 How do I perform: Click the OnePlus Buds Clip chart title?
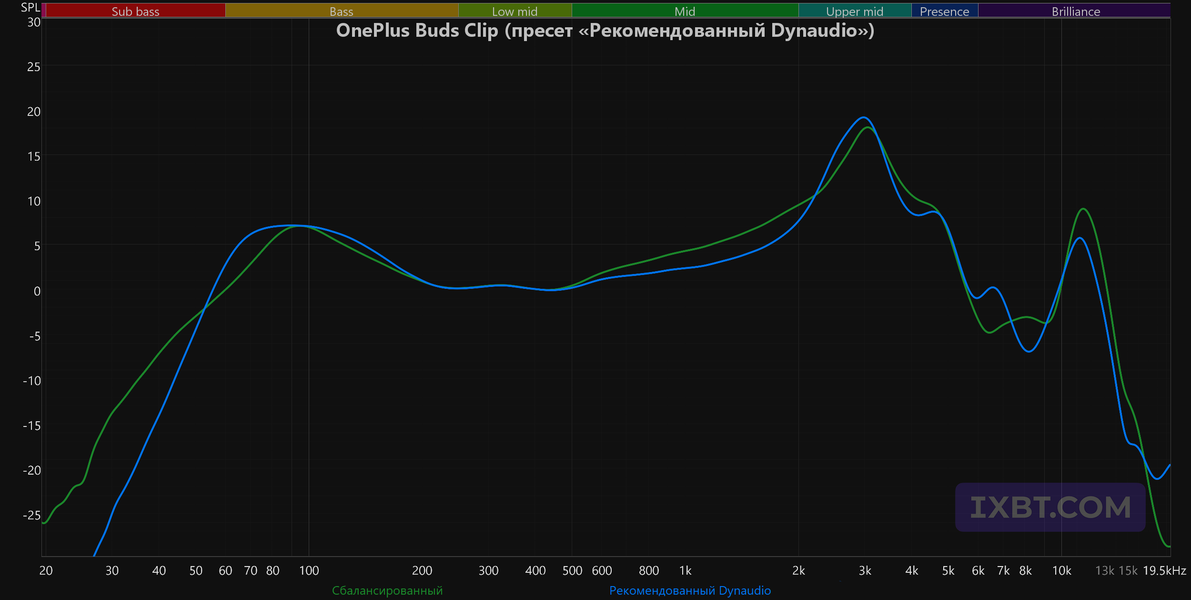point(605,32)
